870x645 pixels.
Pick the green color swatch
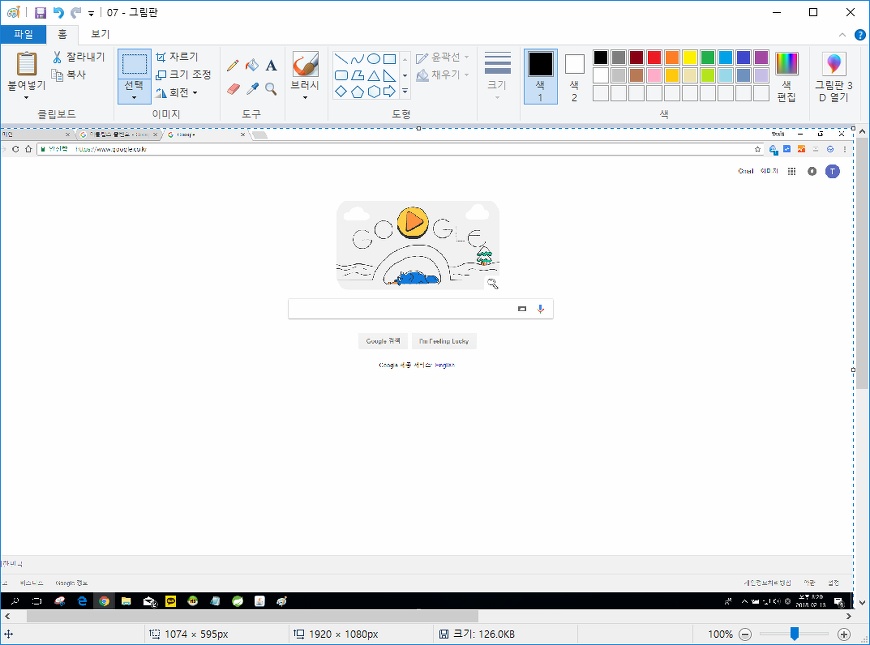[707, 57]
